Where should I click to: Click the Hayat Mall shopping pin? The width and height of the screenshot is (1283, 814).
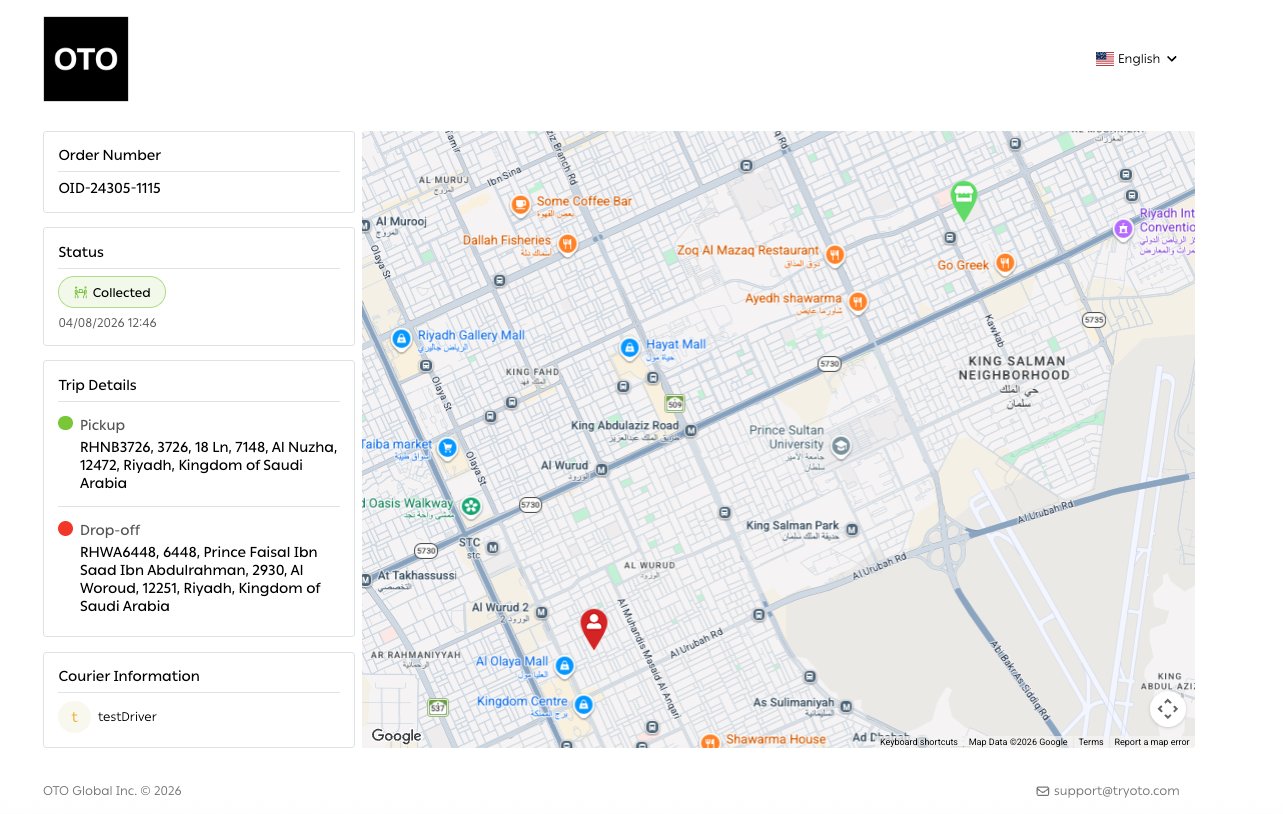point(629,348)
